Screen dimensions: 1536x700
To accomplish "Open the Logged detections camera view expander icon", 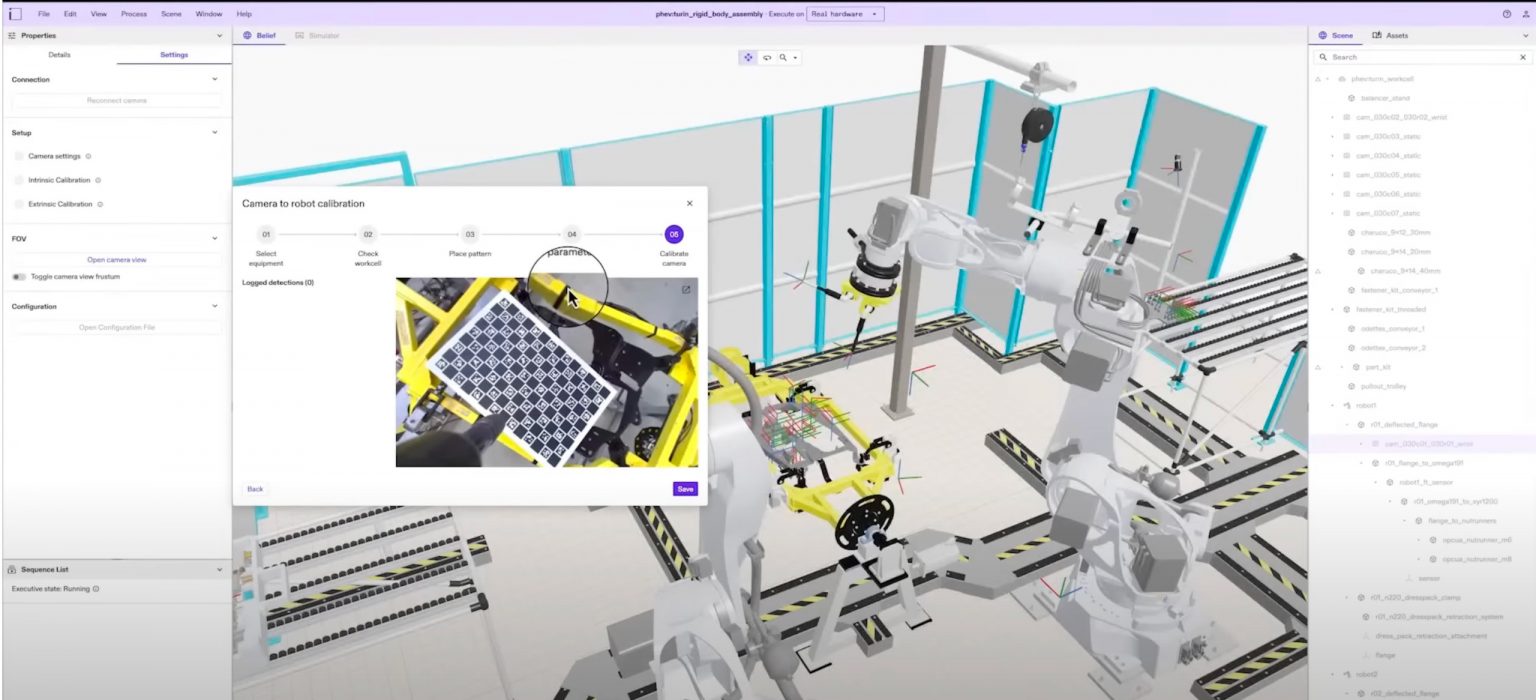I will [x=684, y=291].
